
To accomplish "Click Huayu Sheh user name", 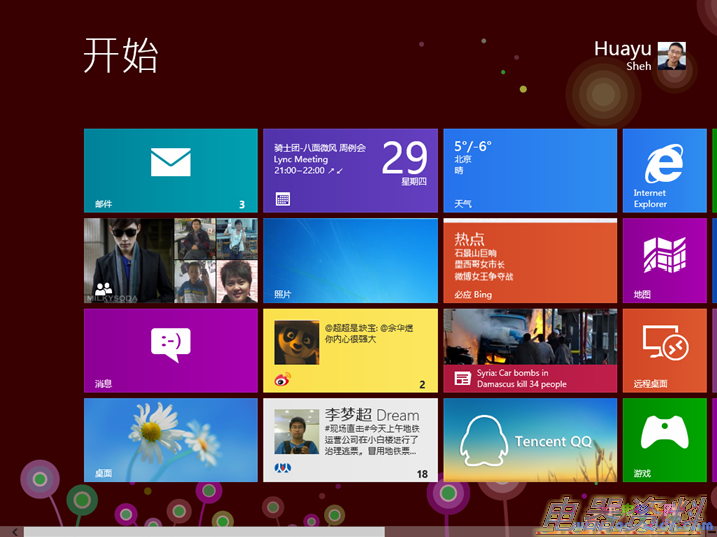I will click(x=622, y=50).
